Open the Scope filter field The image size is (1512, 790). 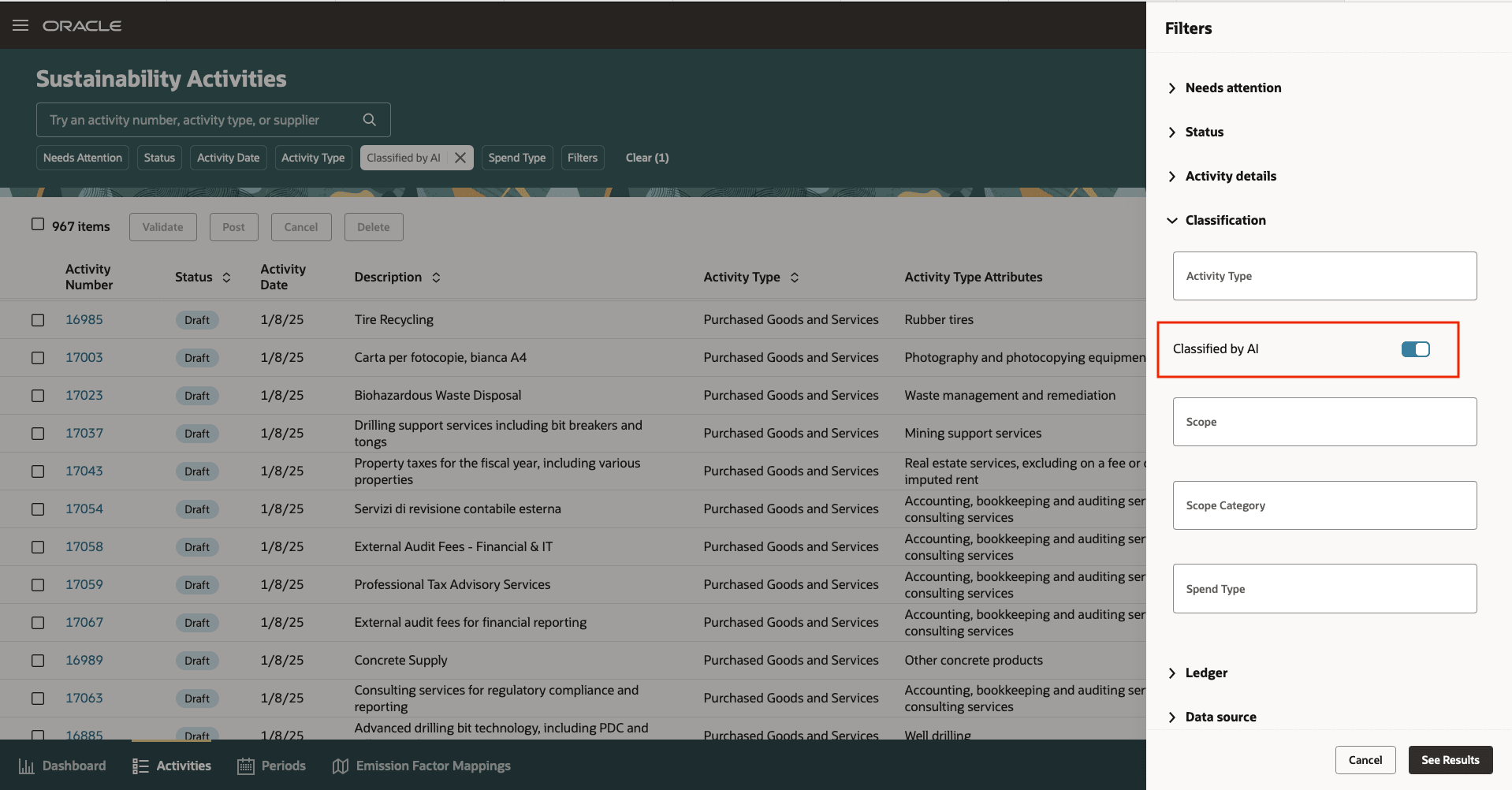[x=1324, y=422]
